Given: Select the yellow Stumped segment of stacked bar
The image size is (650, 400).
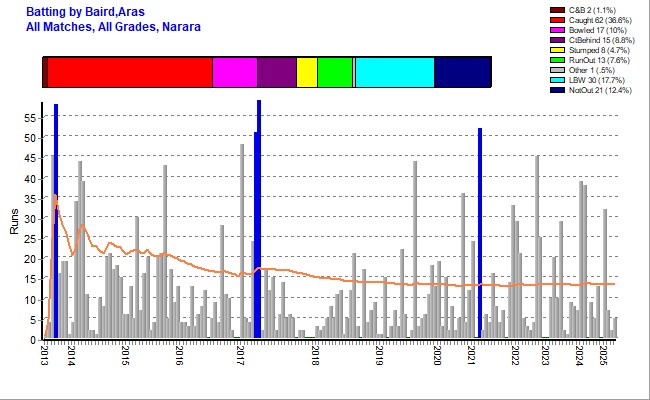Looking at the screenshot, I should (307, 73).
